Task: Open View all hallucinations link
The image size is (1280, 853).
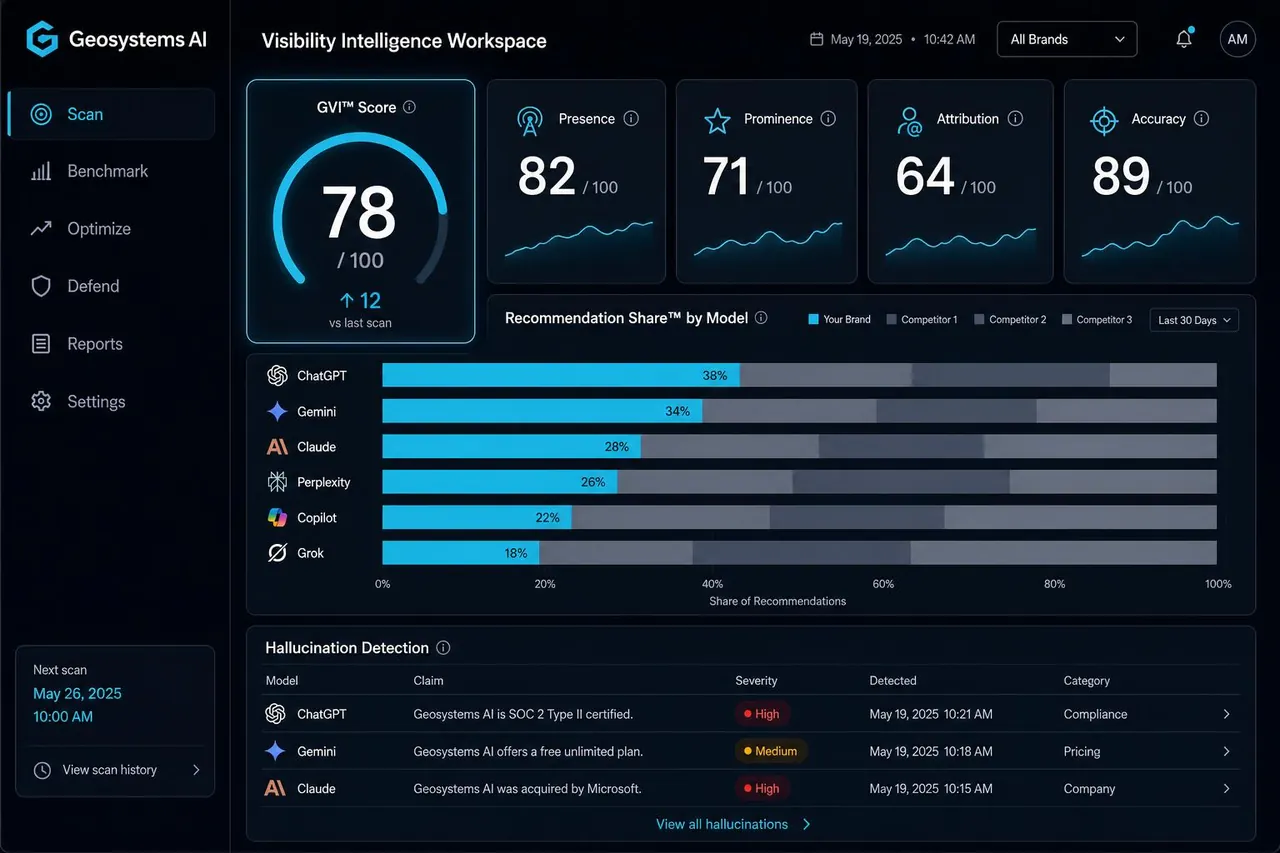Action: coord(733,824)
